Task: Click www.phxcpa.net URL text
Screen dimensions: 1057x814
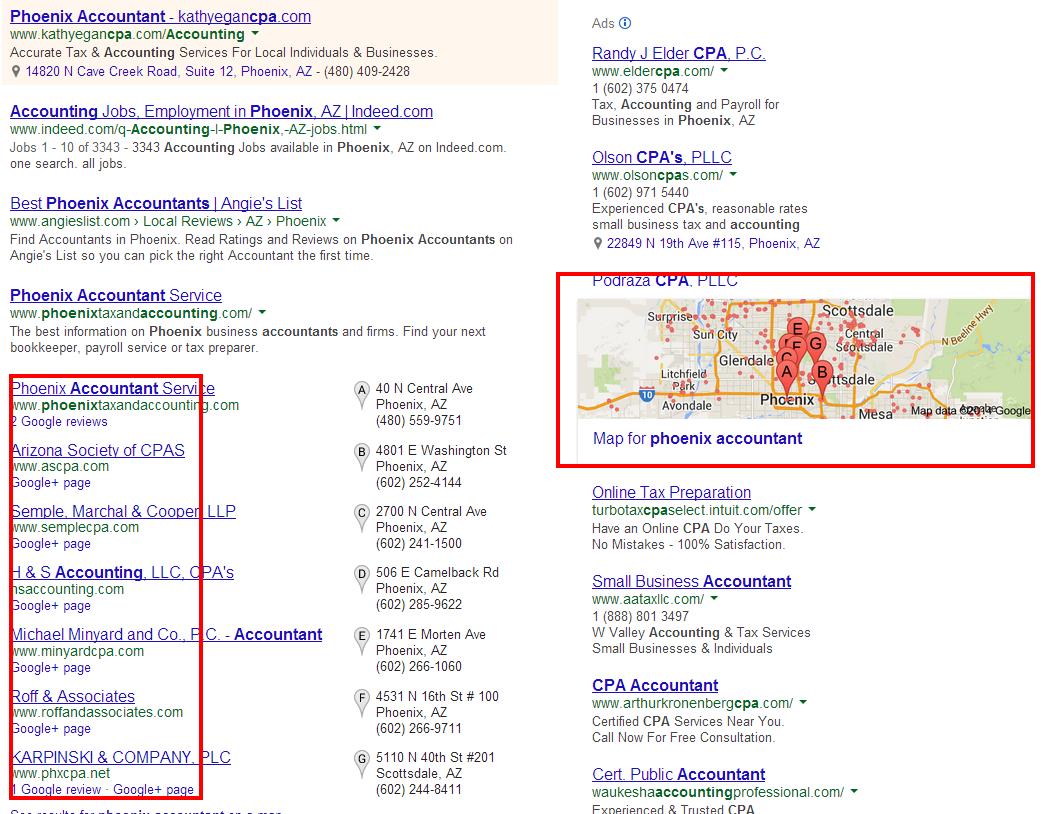Action: point(61,774)
